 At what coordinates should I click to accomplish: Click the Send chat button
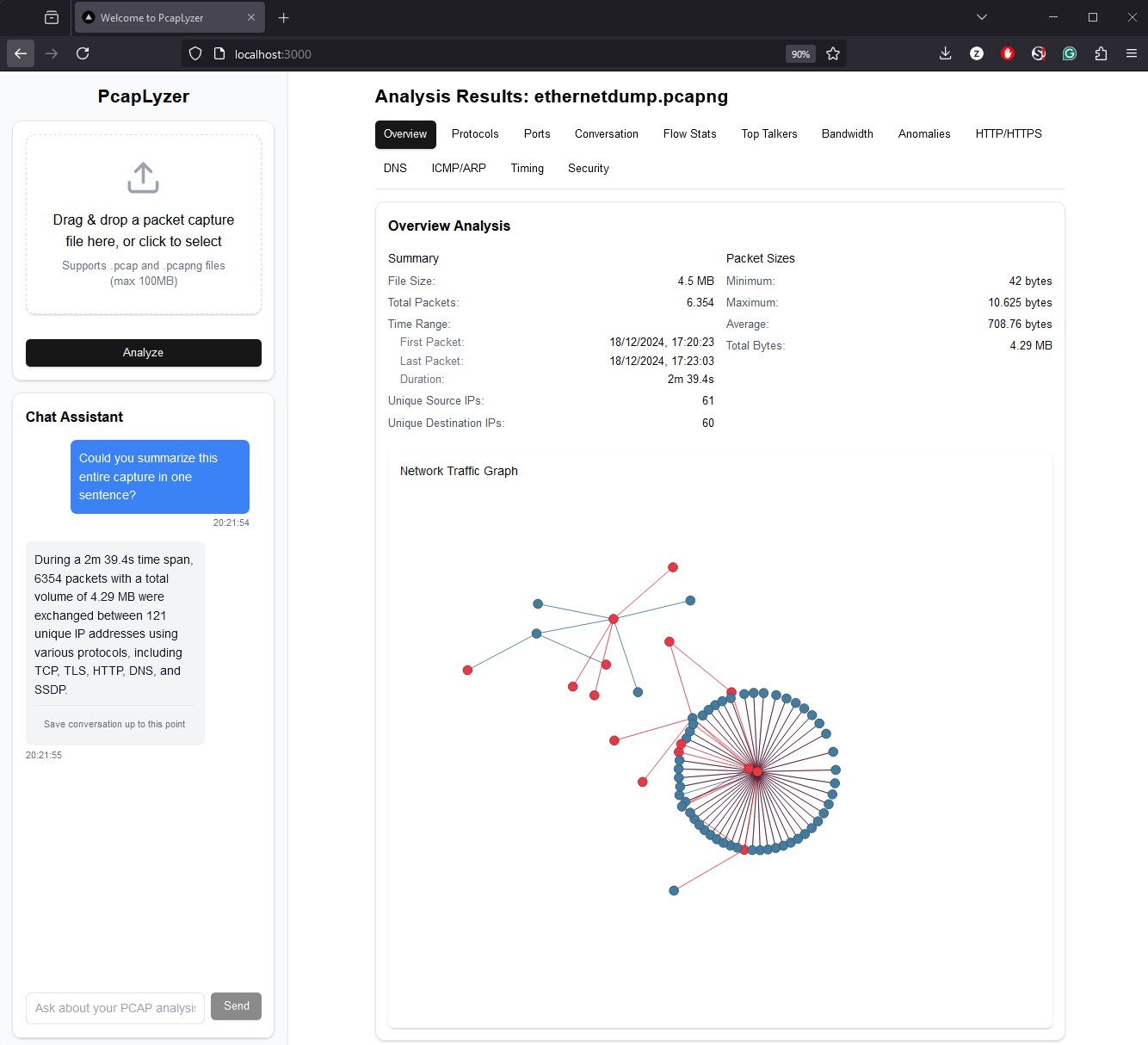click(x=236, y=1006)
